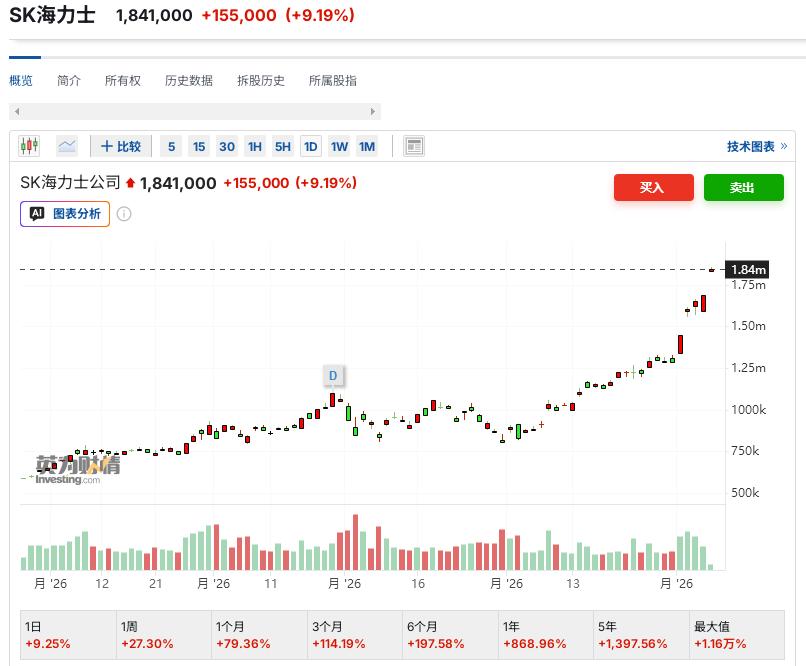The width and height of the screenshot is (806, 666).
Task: Open the 技术图表 technical chart link
Action: pos(757,146)
